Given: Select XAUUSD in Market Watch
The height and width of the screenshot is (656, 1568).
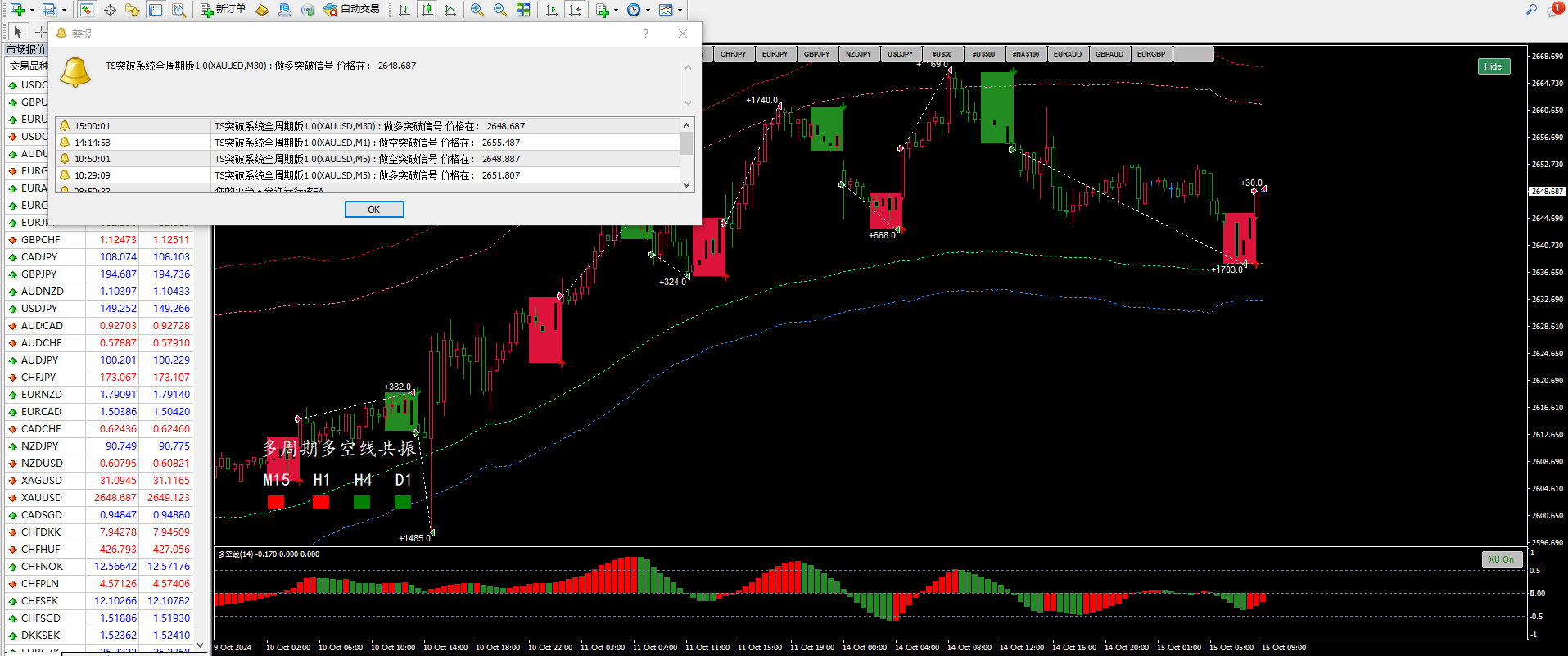Looking at the screenshot, I should [99, 498].
